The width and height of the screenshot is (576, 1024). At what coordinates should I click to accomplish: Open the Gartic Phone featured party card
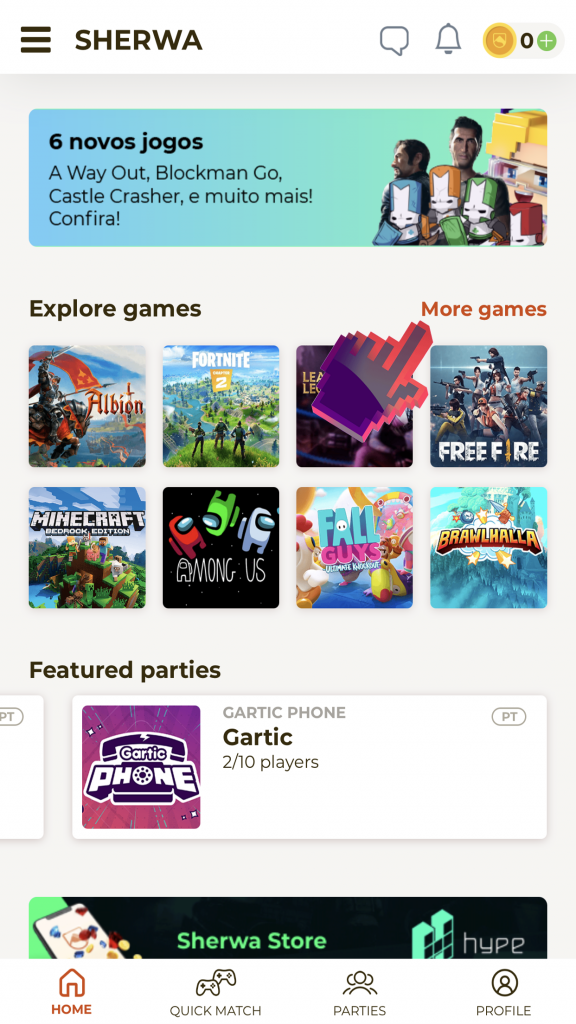click(x=310, y=767)
